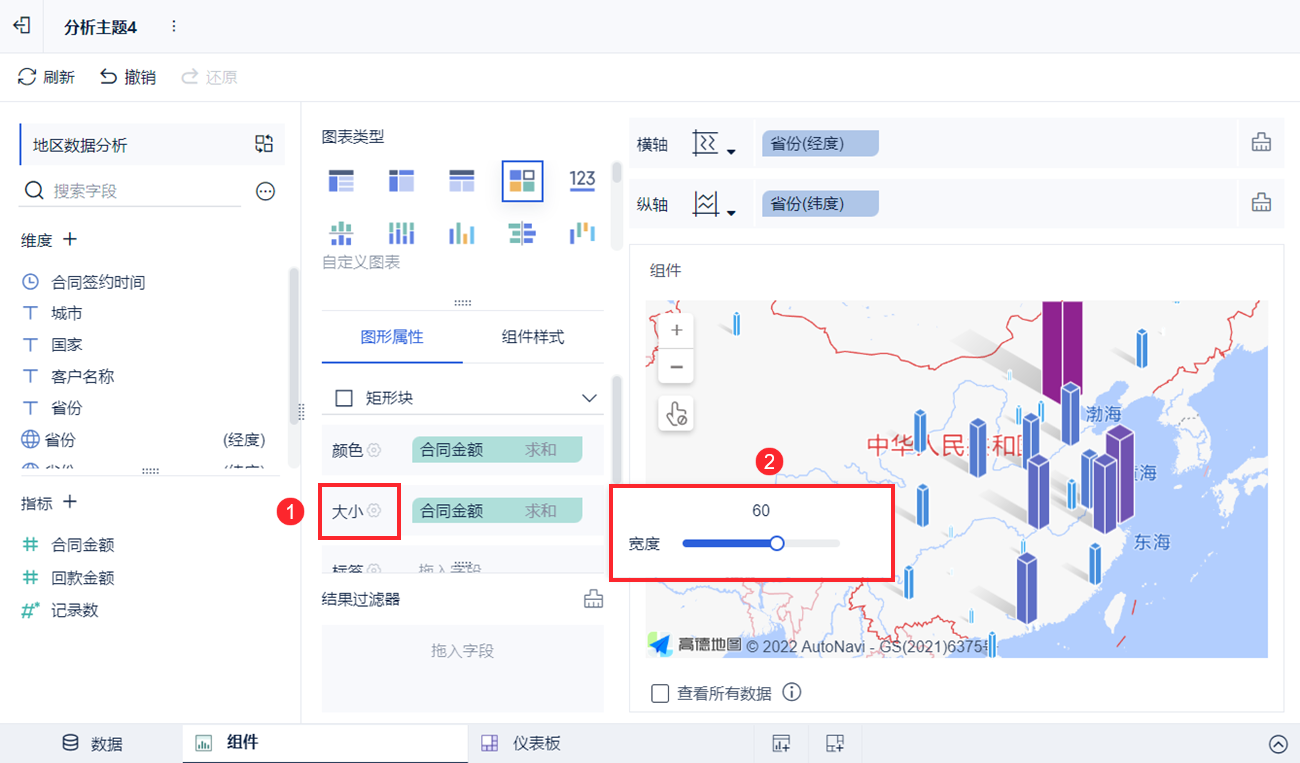Screen dimensions: 1300x763
Task: Click the back exit icon beside 分析主题4
Action: pos(21,27)
